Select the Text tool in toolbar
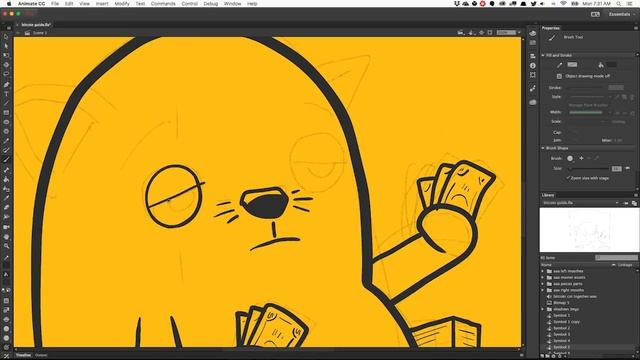This screenshot has width=640, height=360. click(x=6, y=94)
